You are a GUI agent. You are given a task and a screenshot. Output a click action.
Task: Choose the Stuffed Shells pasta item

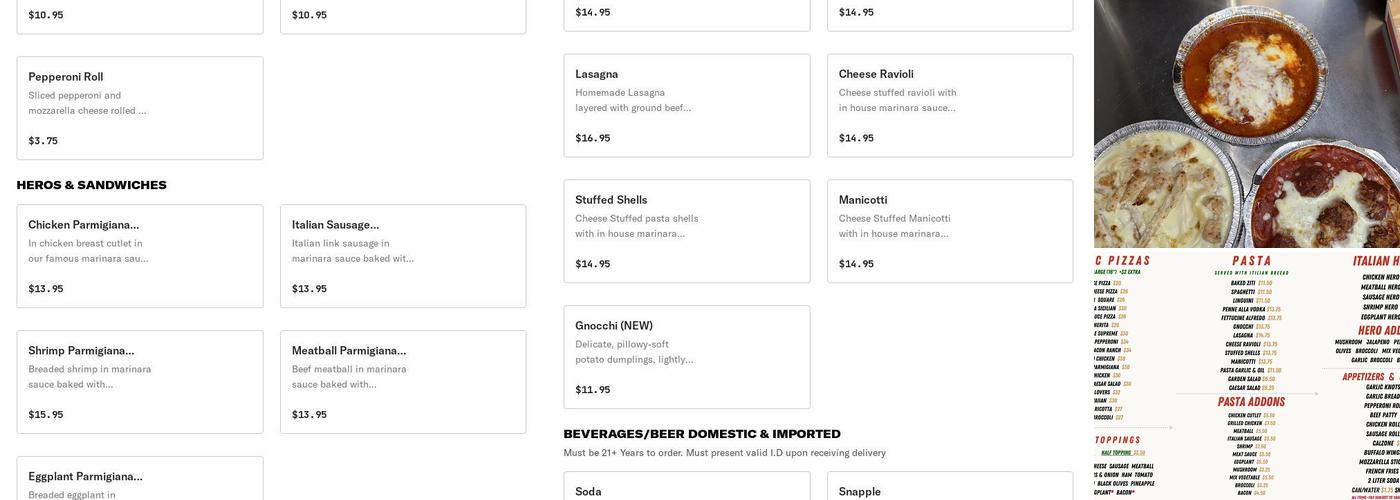686,231
